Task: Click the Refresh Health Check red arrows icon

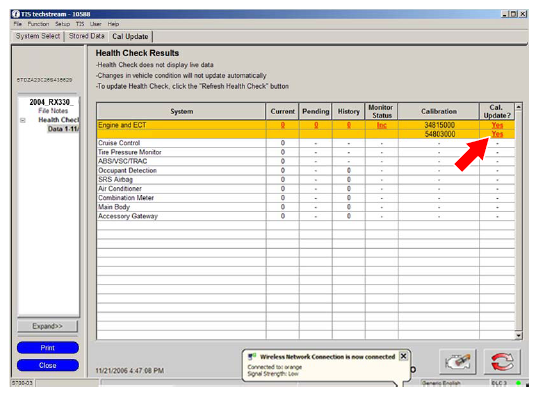Action: click(x=502, y=362)
